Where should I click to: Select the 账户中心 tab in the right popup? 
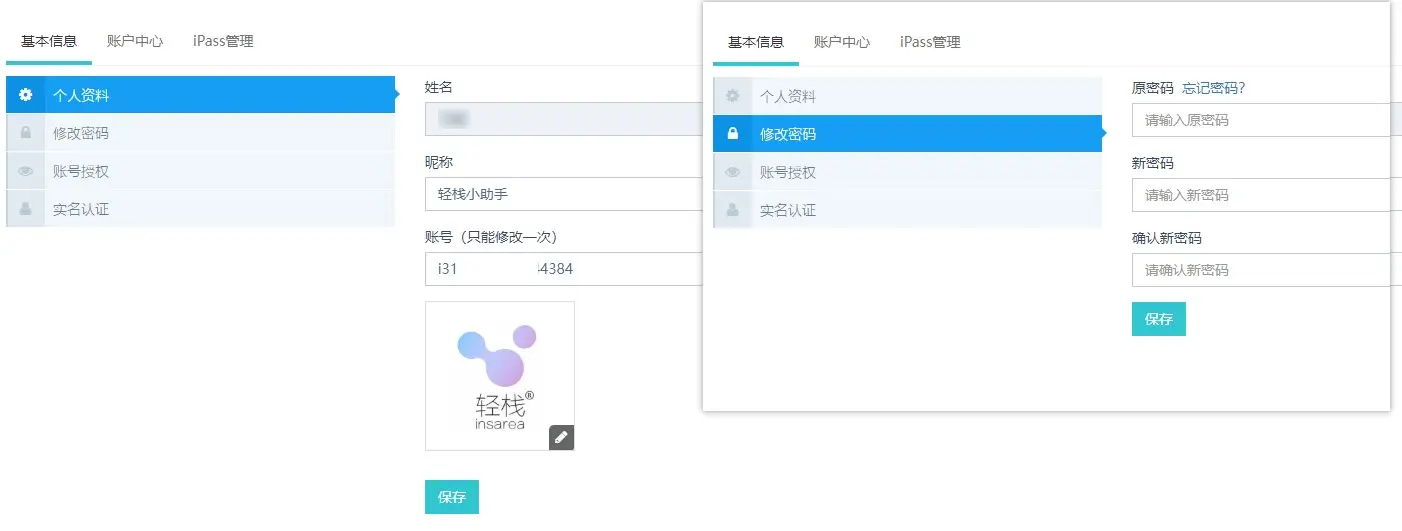pyautogui.click(x=842, y=42)
